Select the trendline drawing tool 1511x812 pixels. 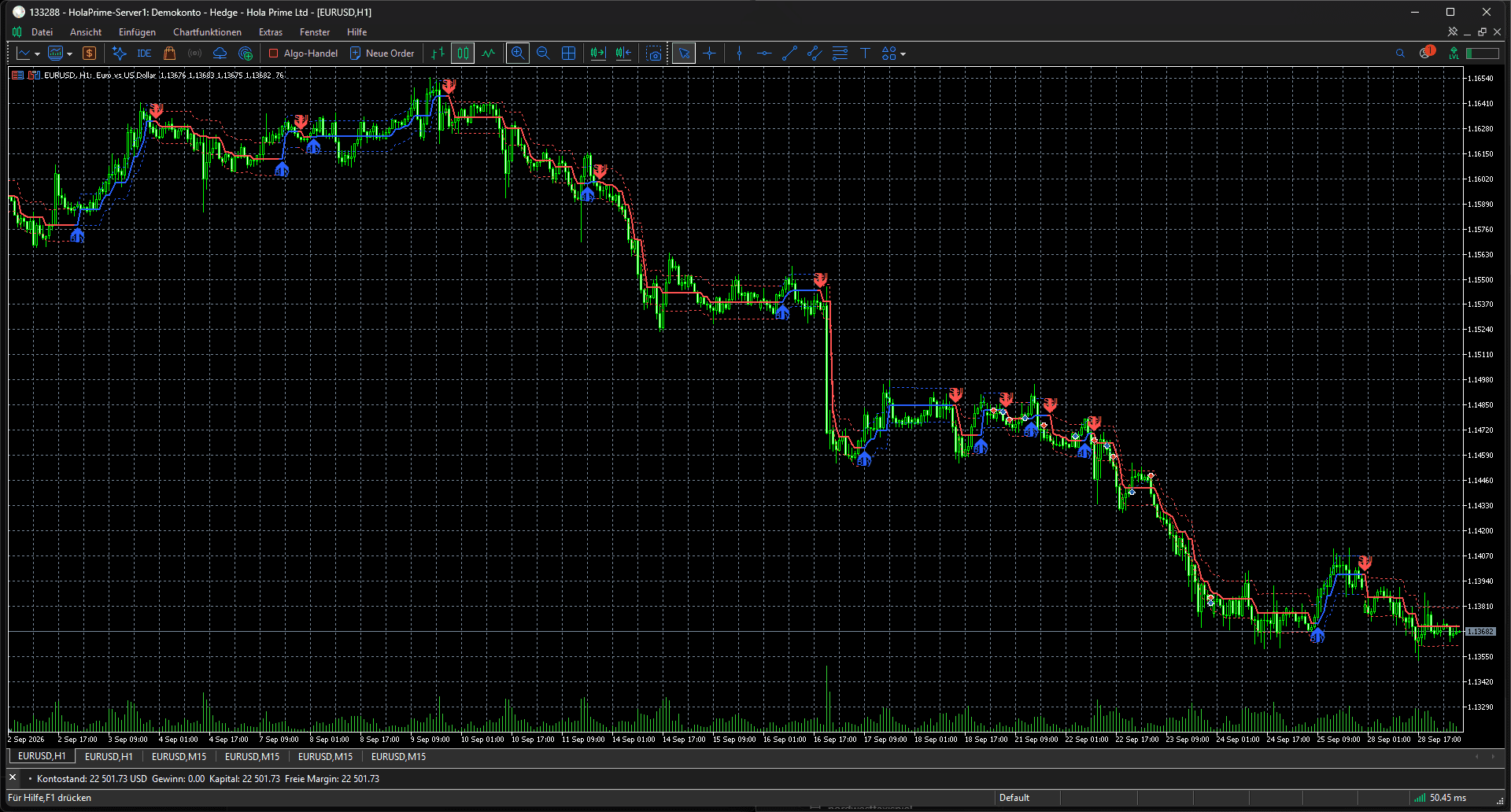789,54
